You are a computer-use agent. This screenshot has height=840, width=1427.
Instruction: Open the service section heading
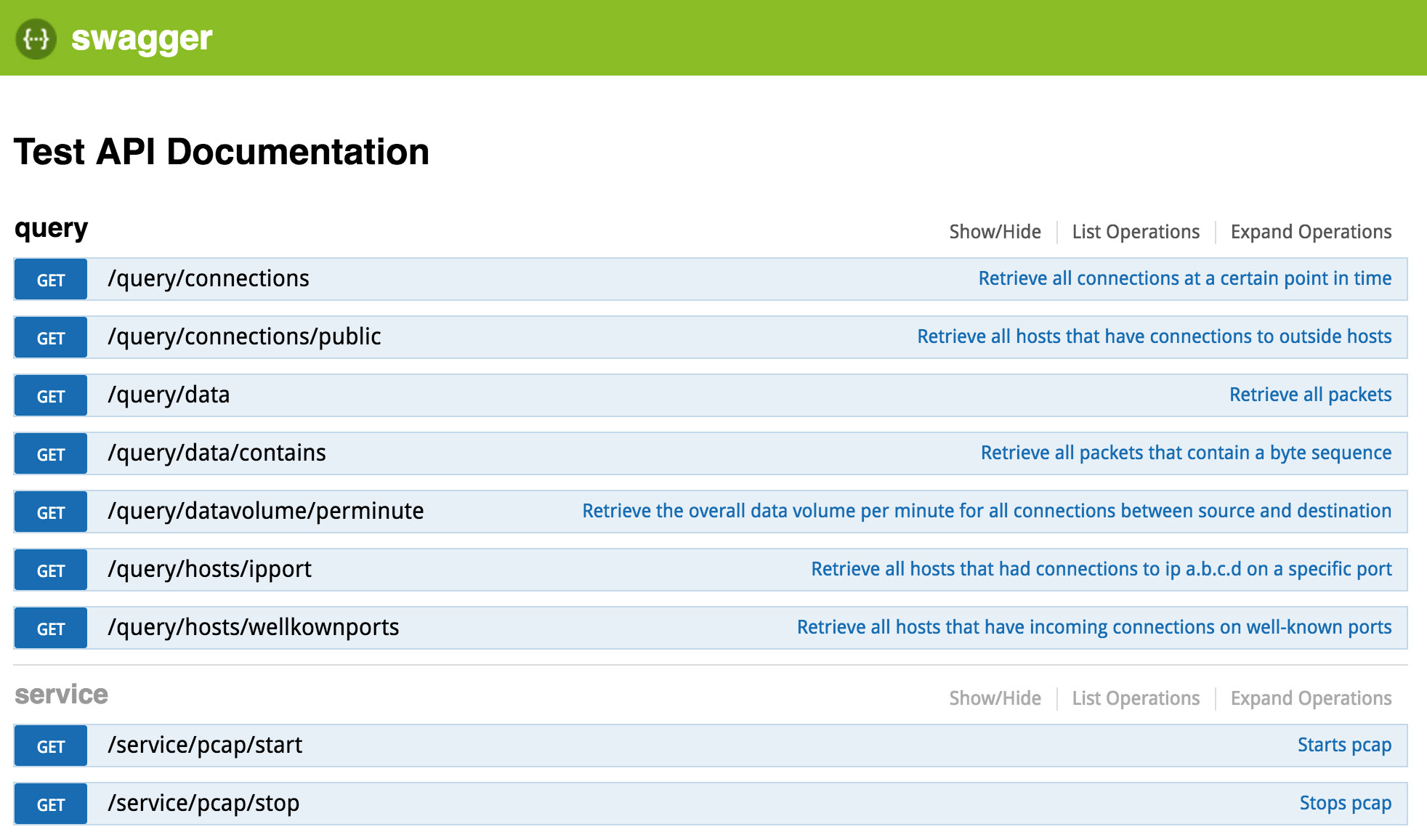(61, 695)
